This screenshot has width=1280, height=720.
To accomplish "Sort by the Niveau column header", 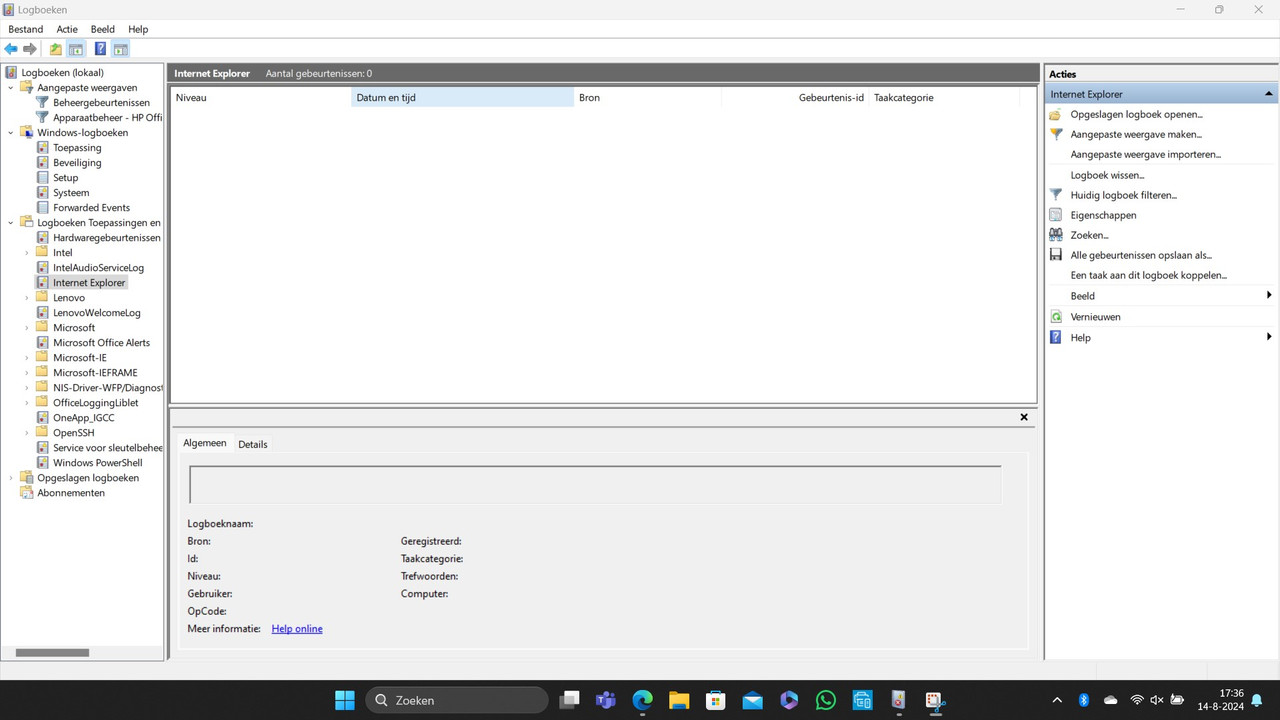I will click(x=261, y=97).
